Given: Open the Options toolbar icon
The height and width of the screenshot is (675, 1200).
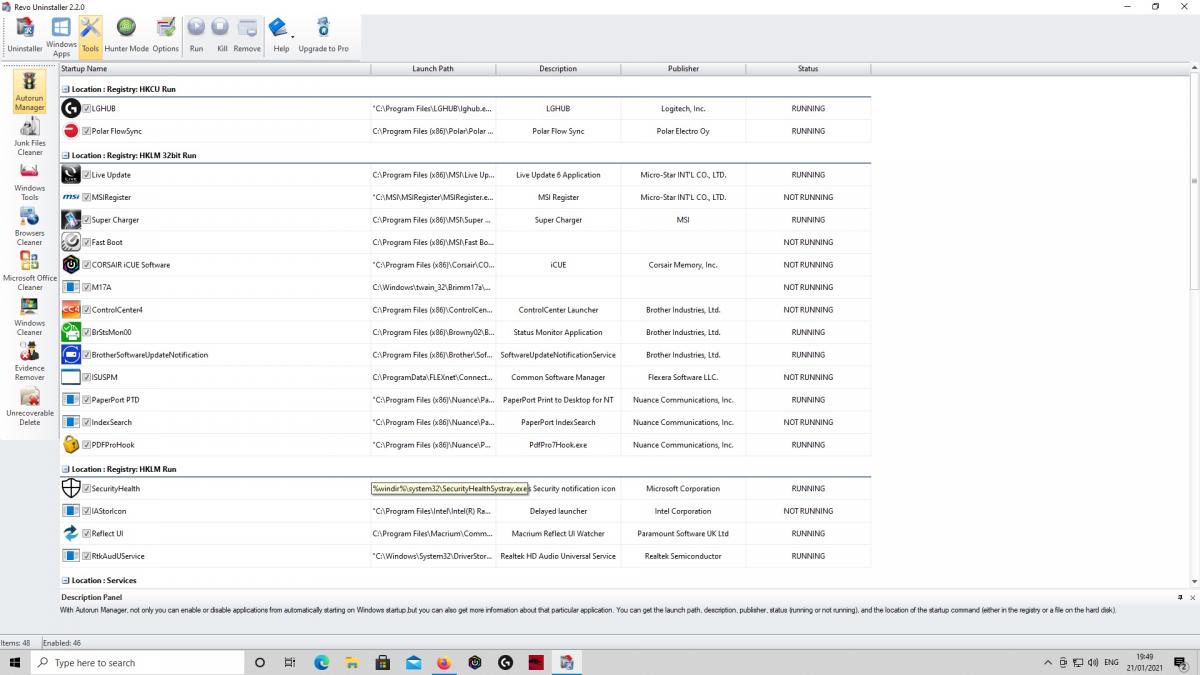Looking at the screenshot, I should pos(166,35).
